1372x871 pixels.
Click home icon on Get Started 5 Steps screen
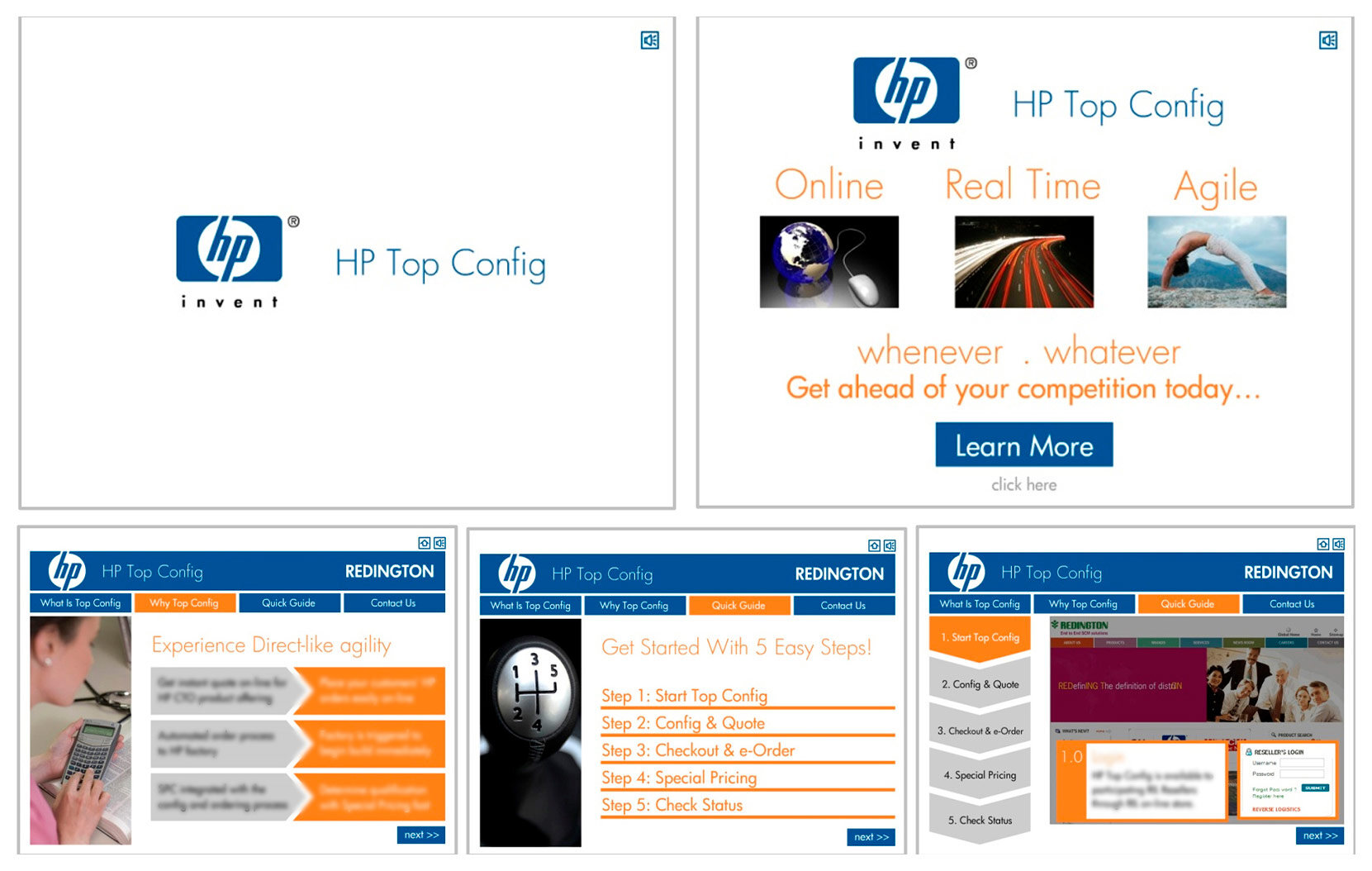(874, 545)
